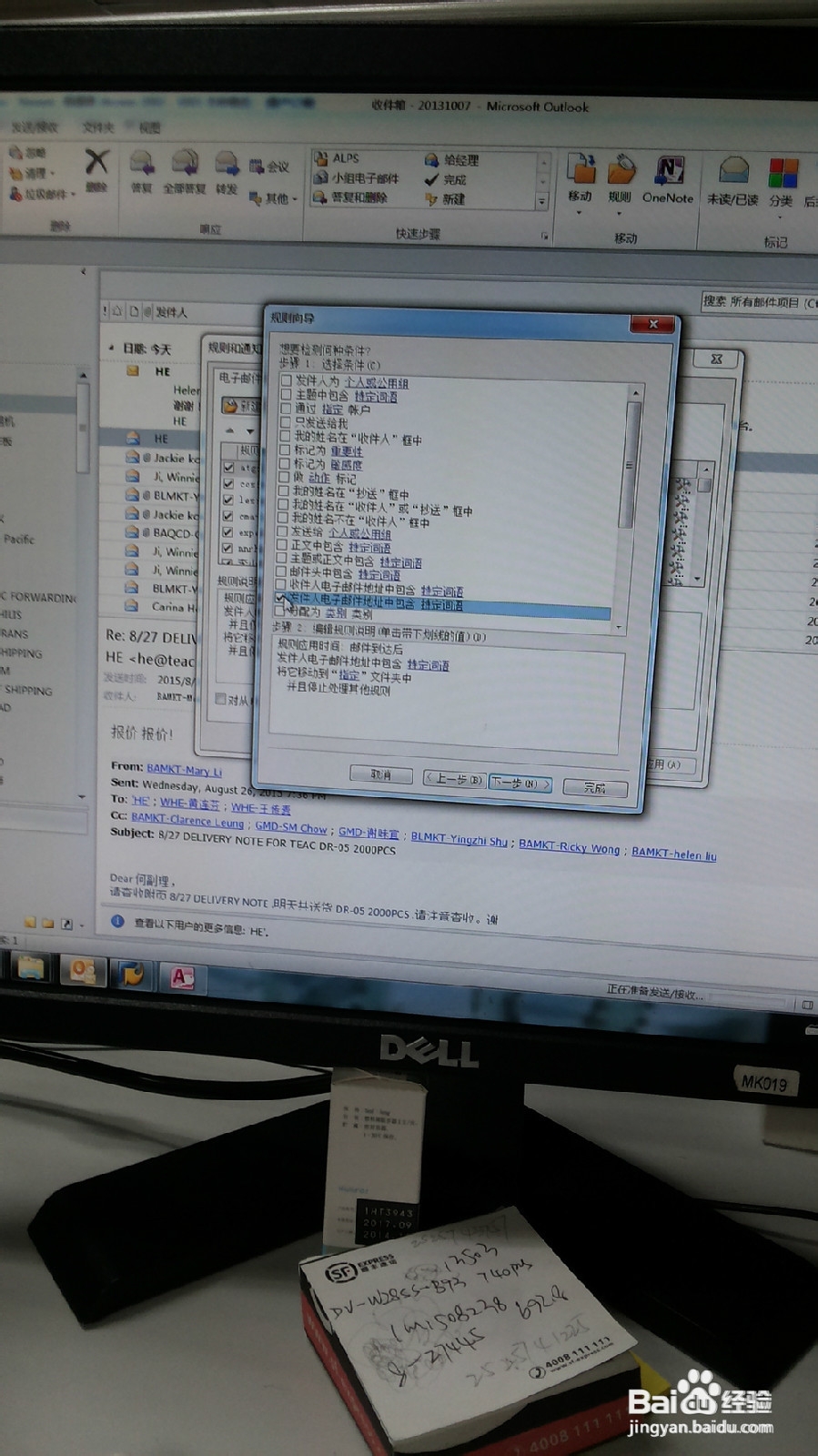Viewport: 818px width, 1456px height.
Task: Open the 文件夹 ribbon tab
Action: click(x=98, y=127)
